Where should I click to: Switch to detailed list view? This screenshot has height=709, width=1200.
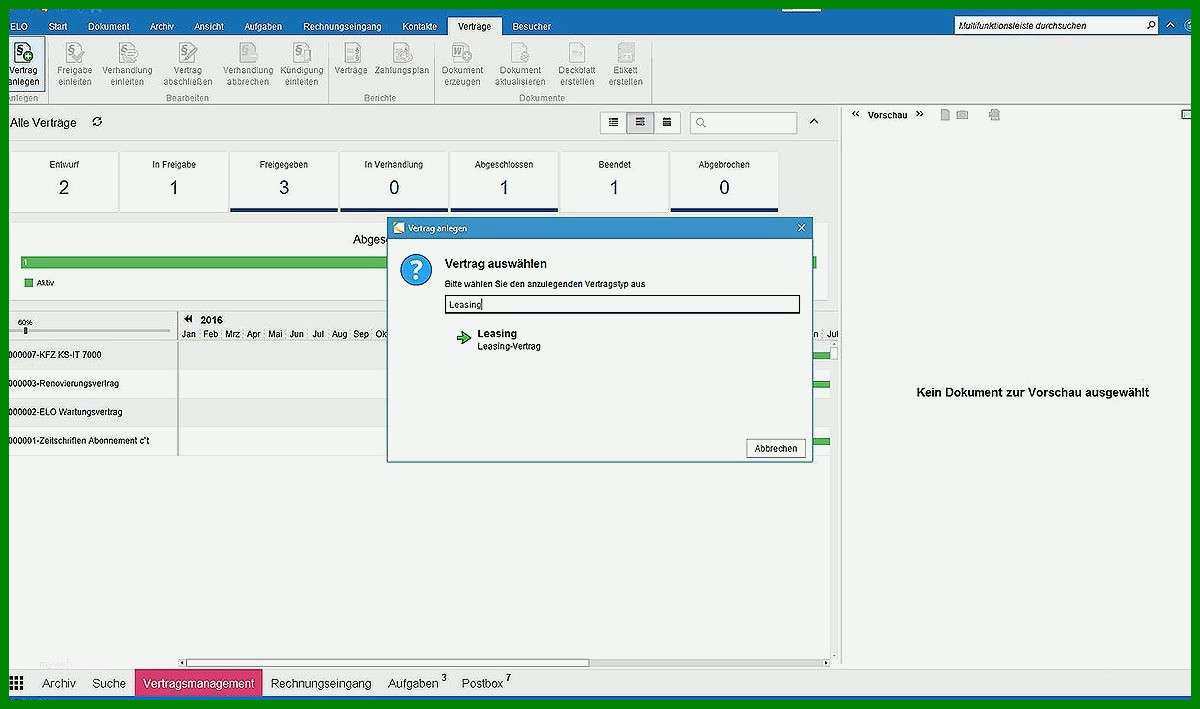[640, 122]
